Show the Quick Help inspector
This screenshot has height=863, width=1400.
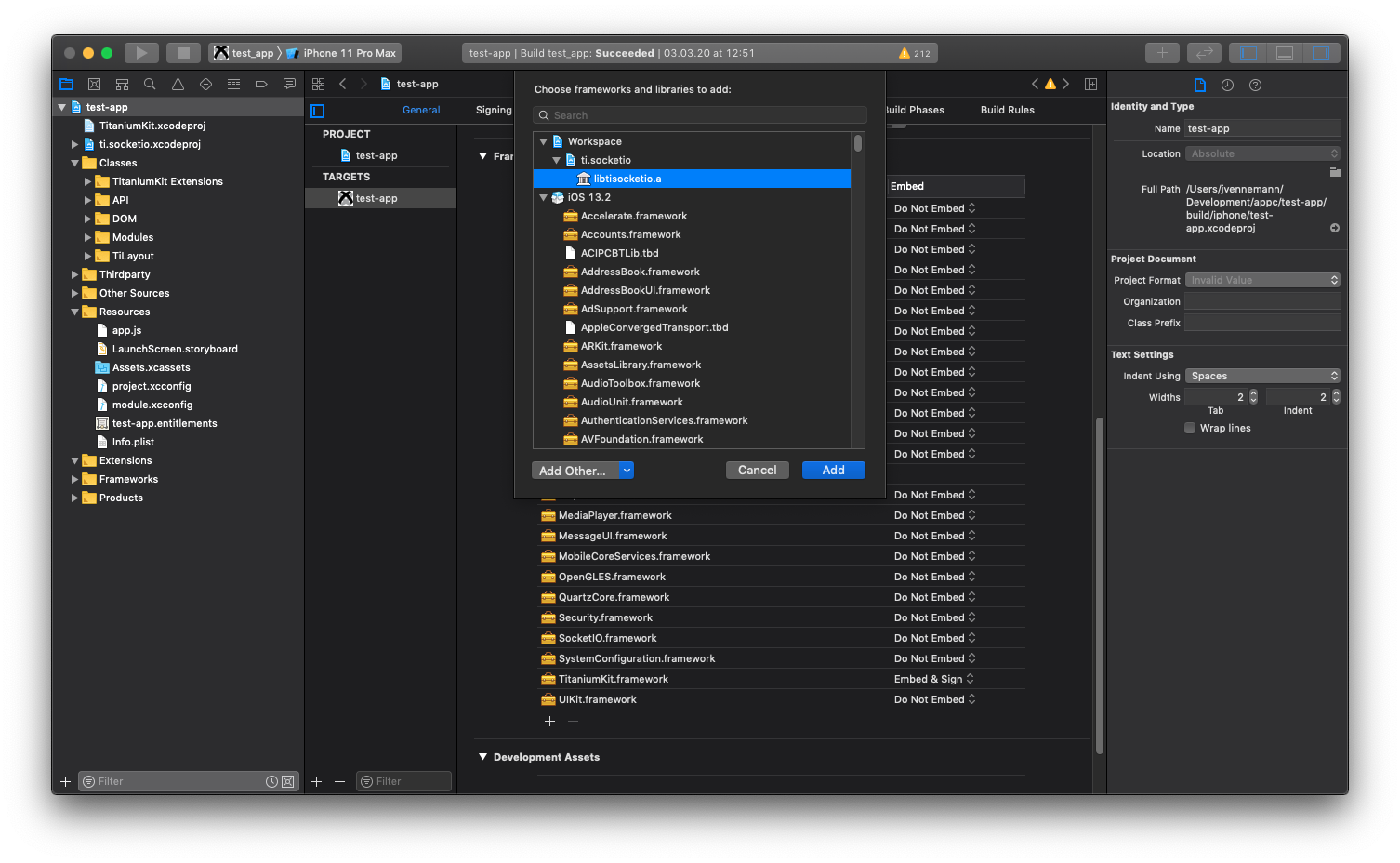[1255, 85]
